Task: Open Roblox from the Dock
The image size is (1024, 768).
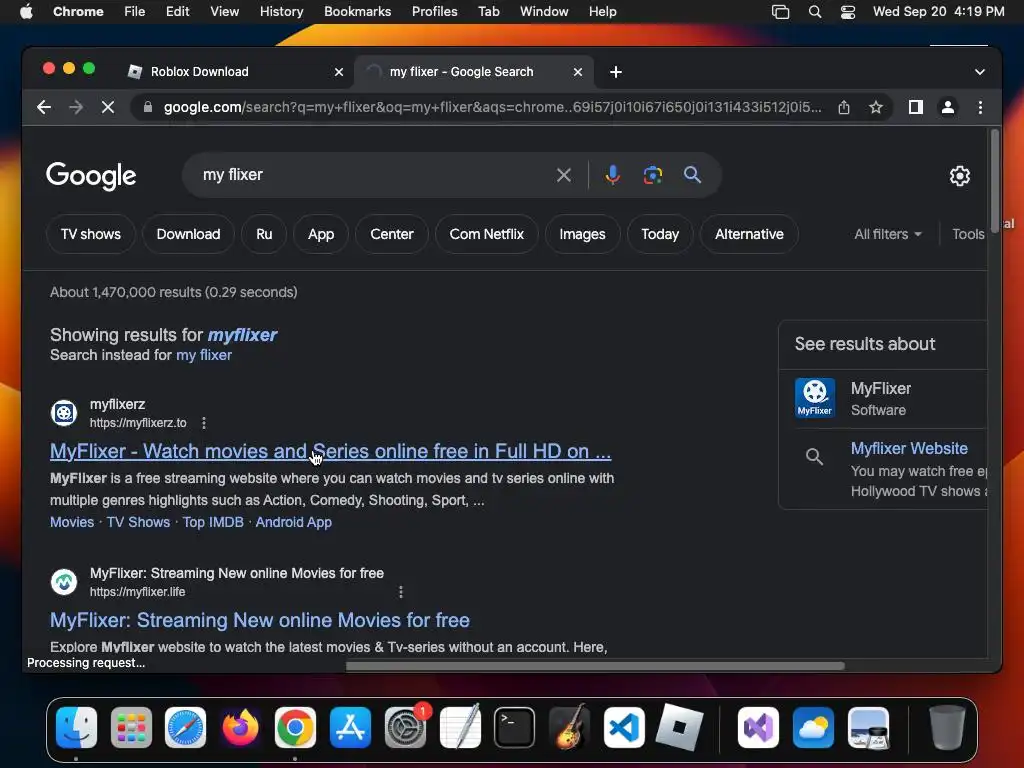Action: point(679,728)
